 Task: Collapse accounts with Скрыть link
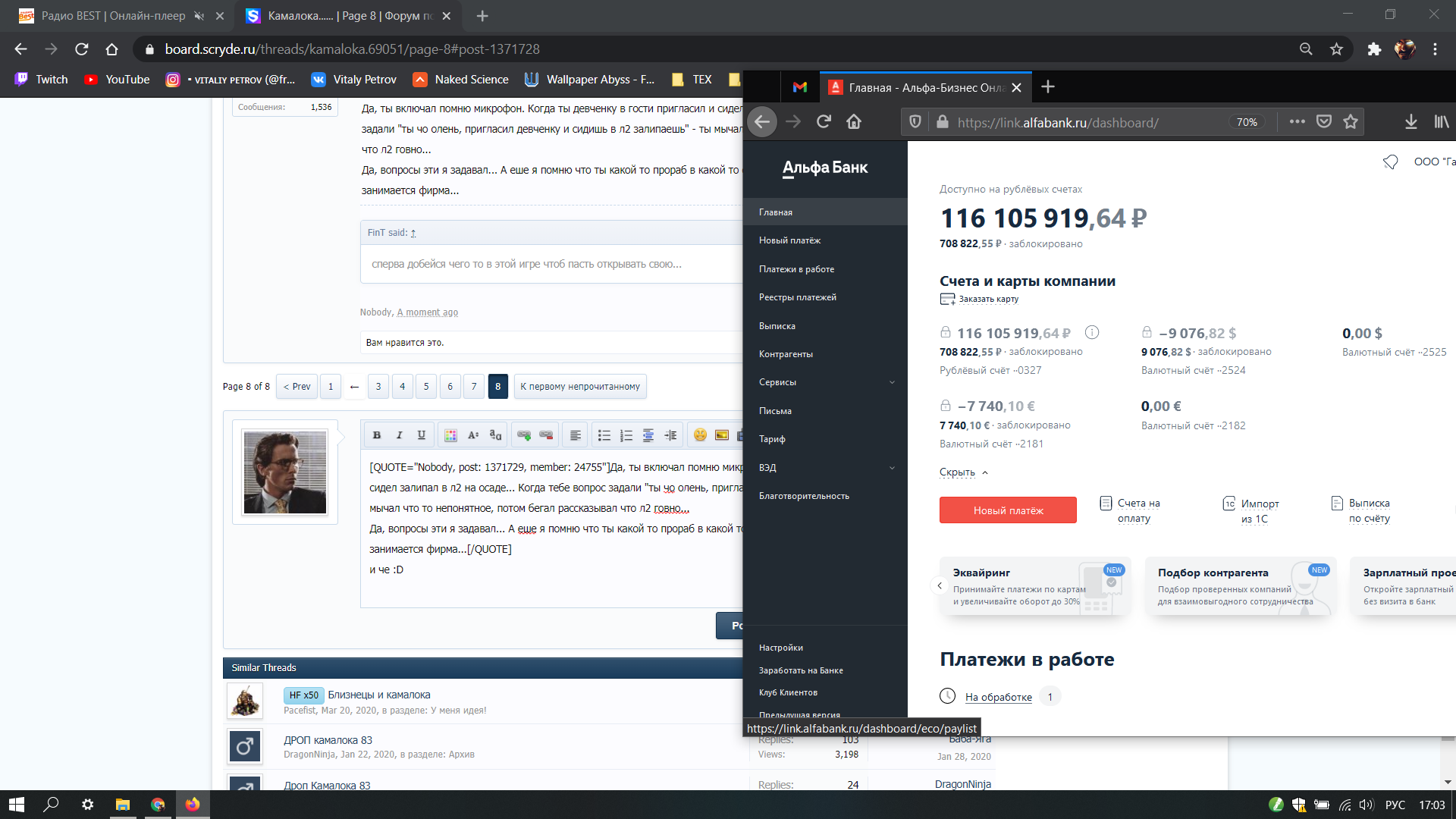coord(957,472)
